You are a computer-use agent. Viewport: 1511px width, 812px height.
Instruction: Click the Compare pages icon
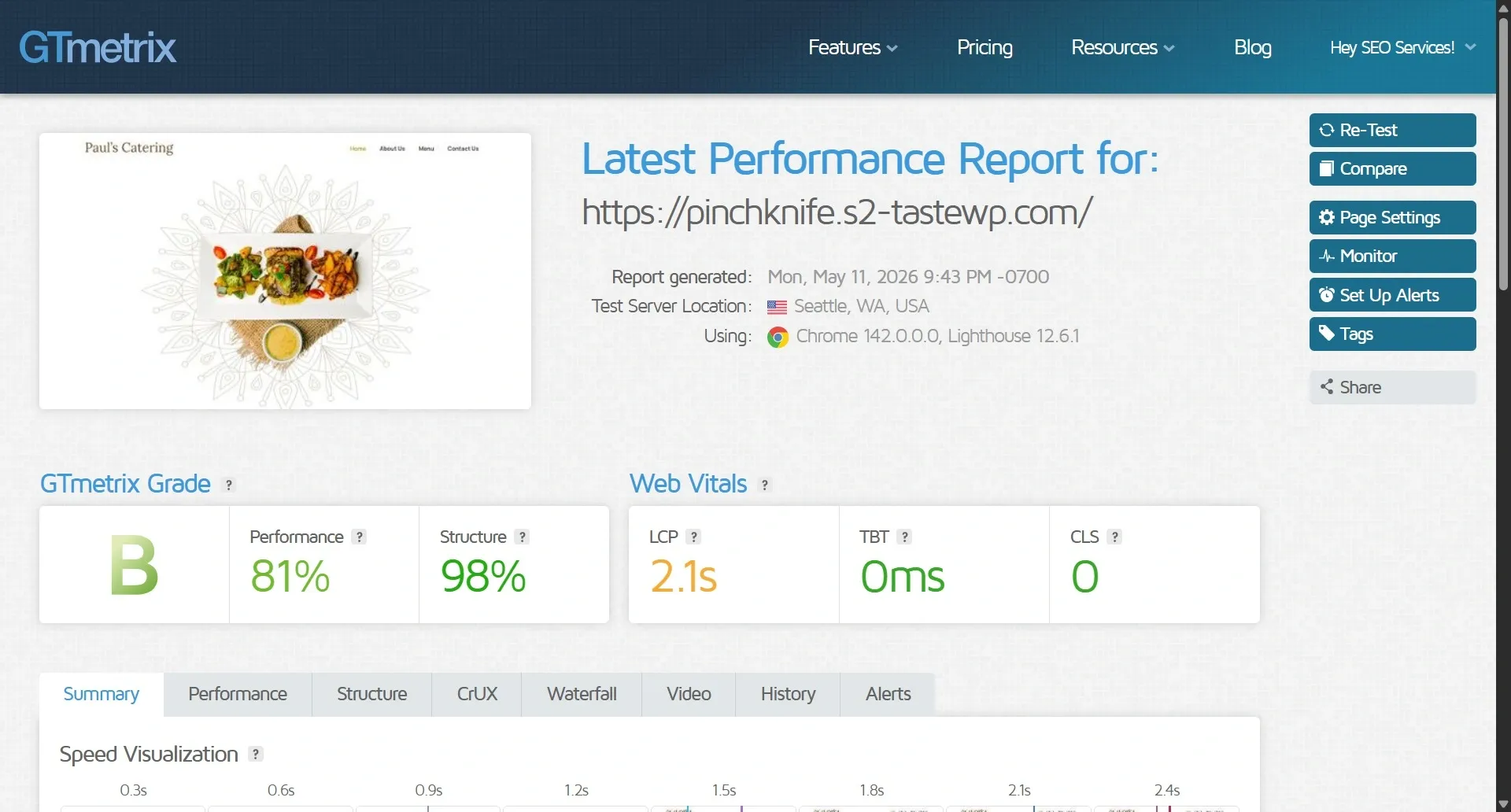1327,168
